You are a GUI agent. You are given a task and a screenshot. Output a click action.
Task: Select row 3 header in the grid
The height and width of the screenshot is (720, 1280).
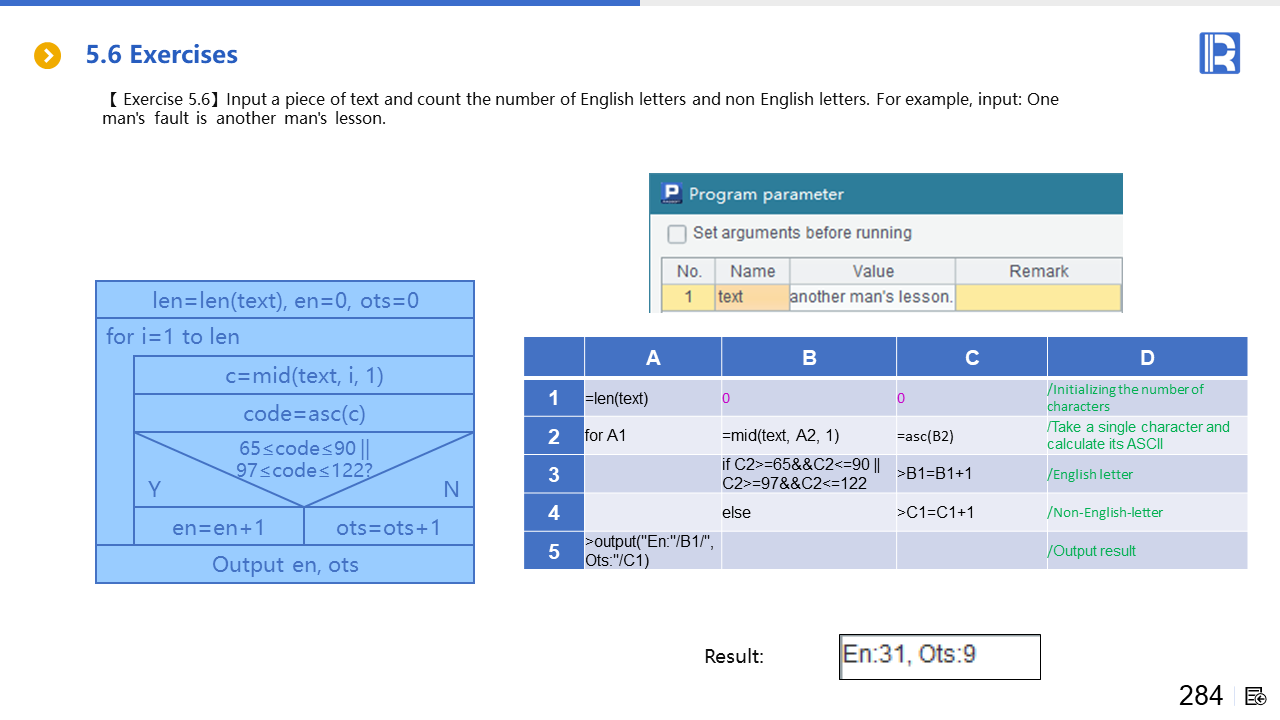[x=554, y=474]
